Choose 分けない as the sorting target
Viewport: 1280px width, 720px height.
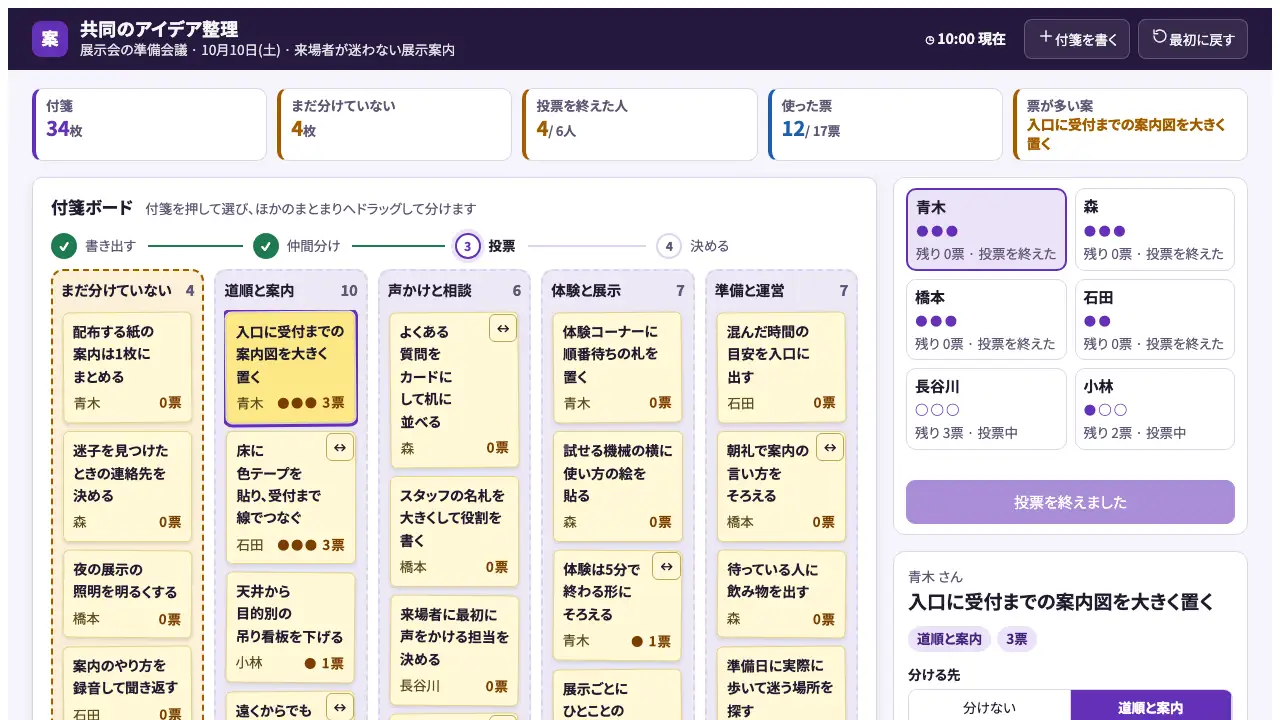pyautogui.click(x=989, y=707)
